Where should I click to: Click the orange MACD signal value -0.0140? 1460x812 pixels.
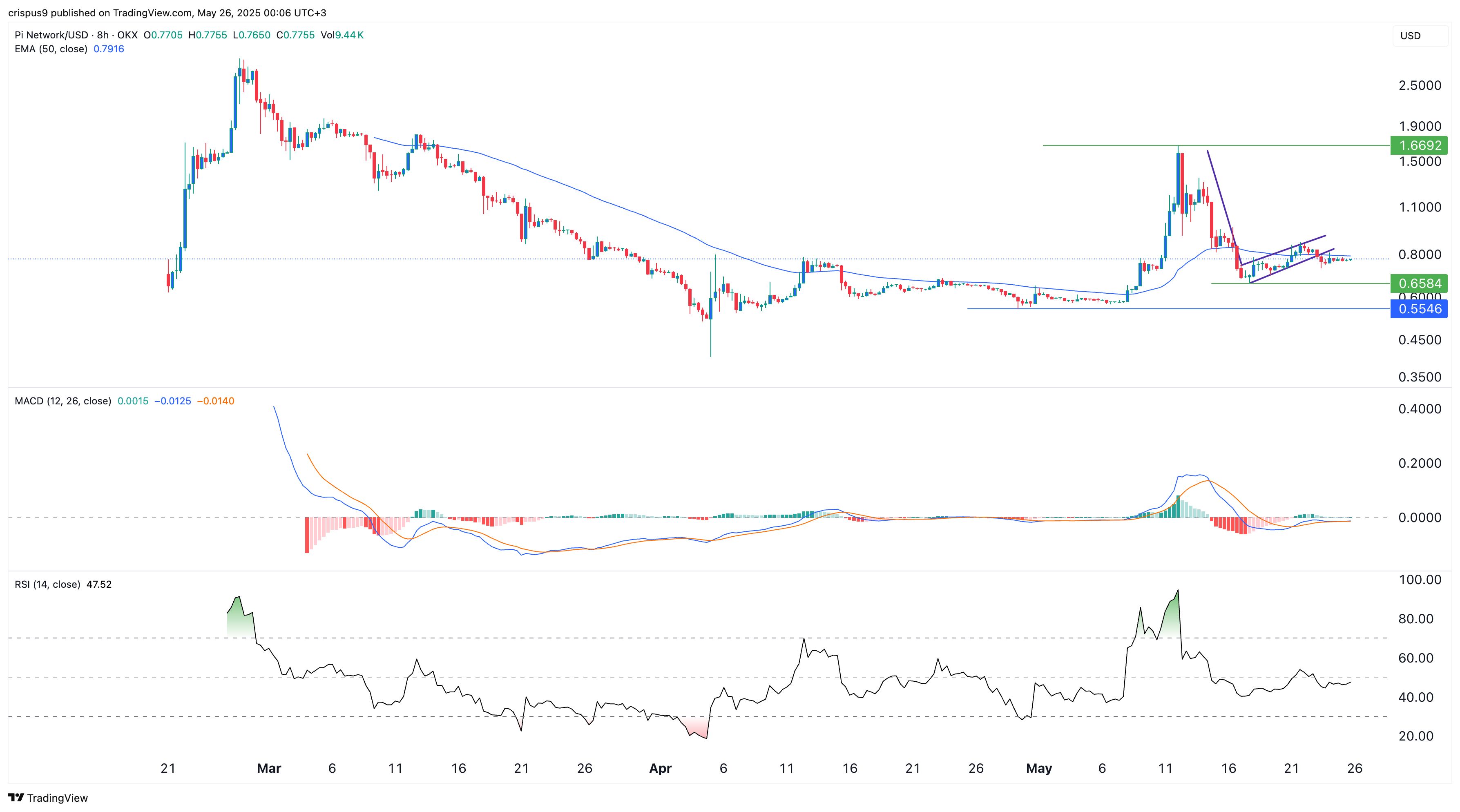(215, 401)
